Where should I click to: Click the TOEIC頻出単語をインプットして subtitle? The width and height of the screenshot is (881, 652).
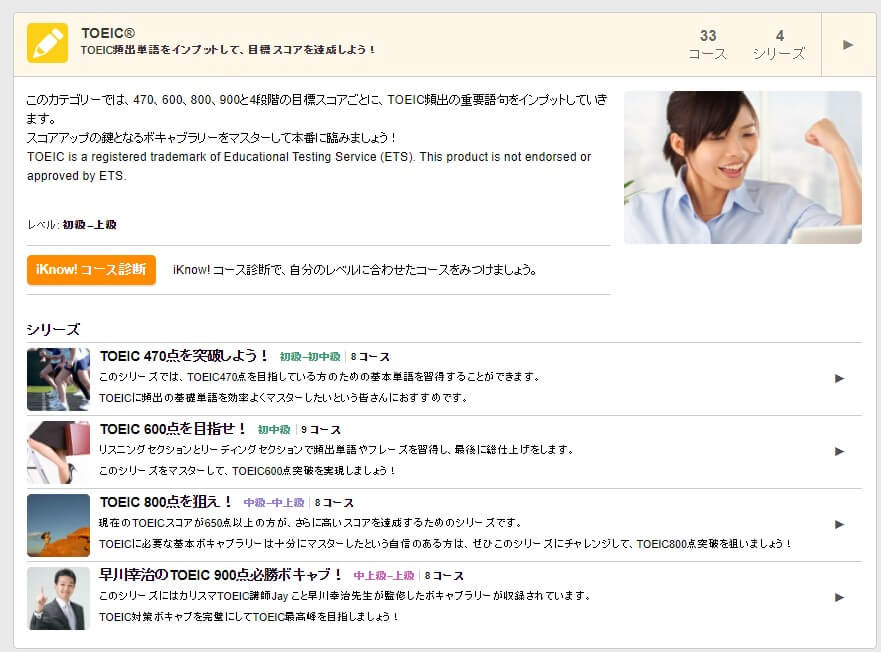(228, 50)
